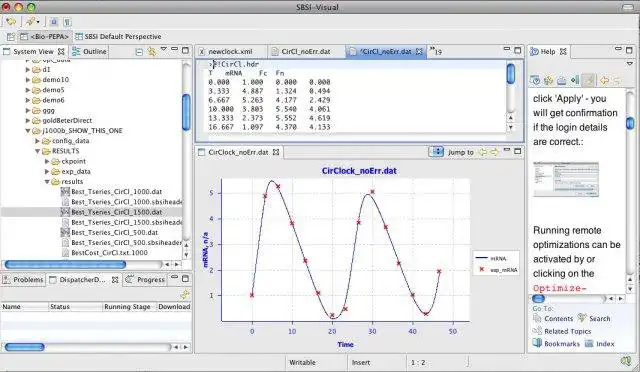Image resolution: width=640 pixels, height=372 pixels.
Task: Close the Help tab
Action: 563,51
